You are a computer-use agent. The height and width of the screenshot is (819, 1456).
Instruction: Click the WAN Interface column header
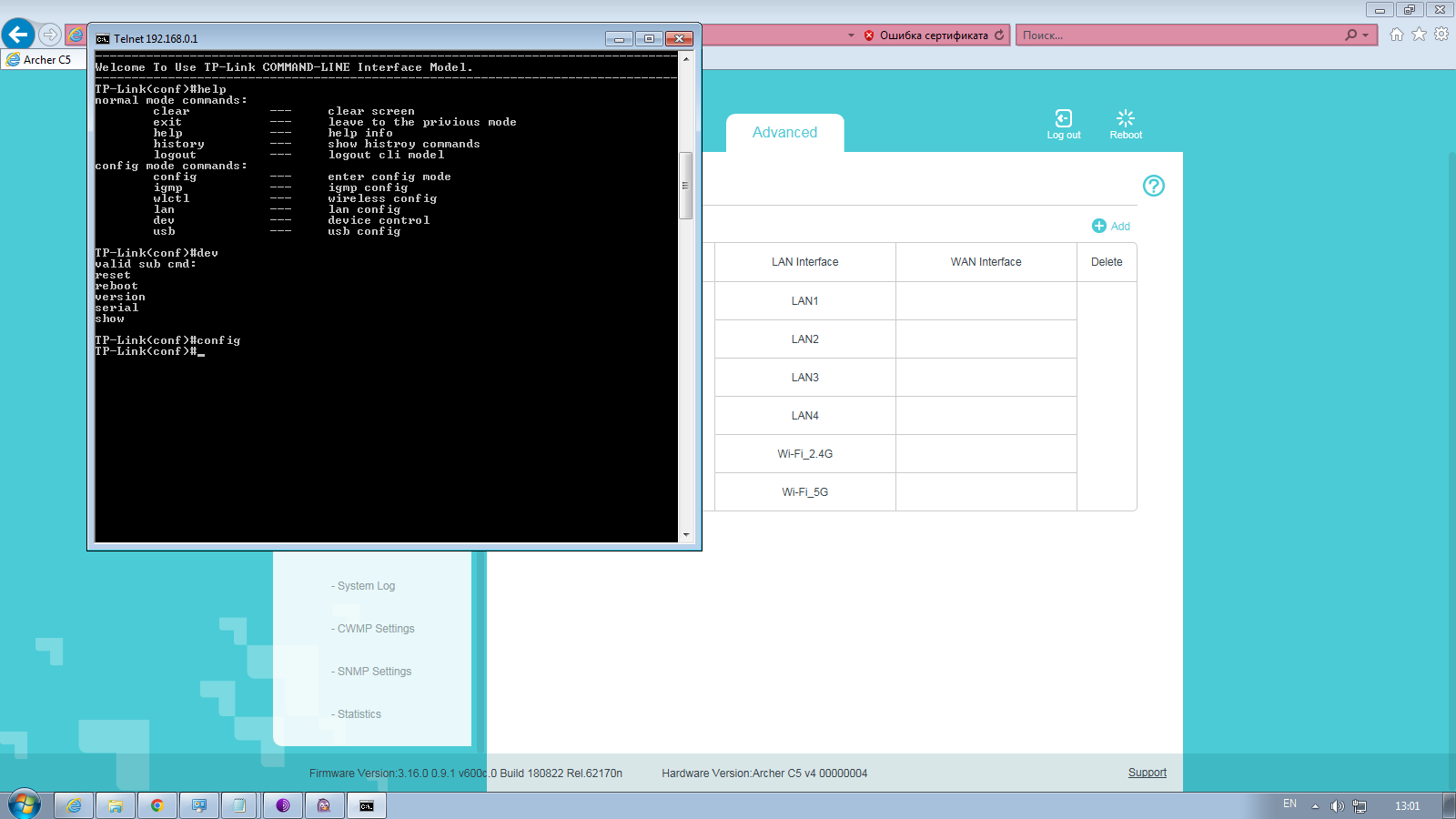(986, 262)
